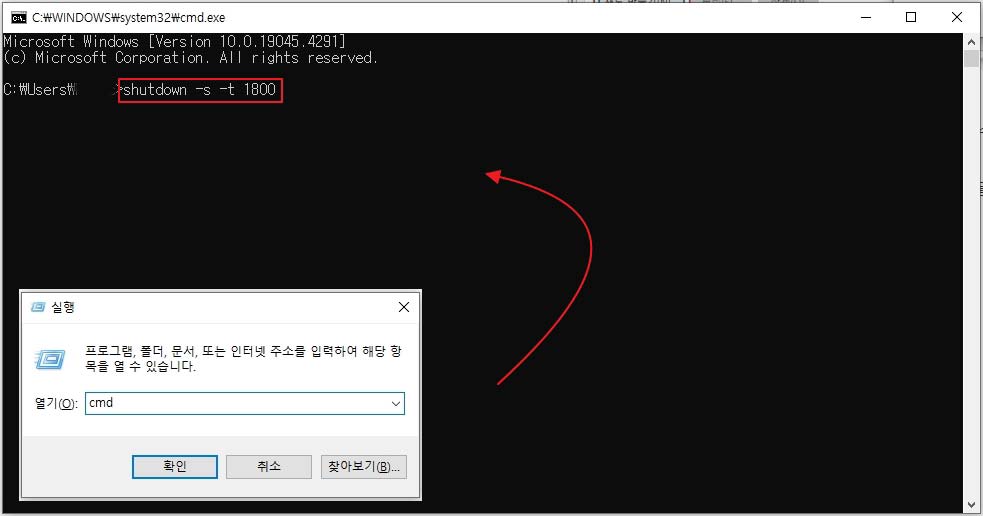983x516 pixels.
Task: Close the 실행 Run dialog
Action: pos(404,307)
